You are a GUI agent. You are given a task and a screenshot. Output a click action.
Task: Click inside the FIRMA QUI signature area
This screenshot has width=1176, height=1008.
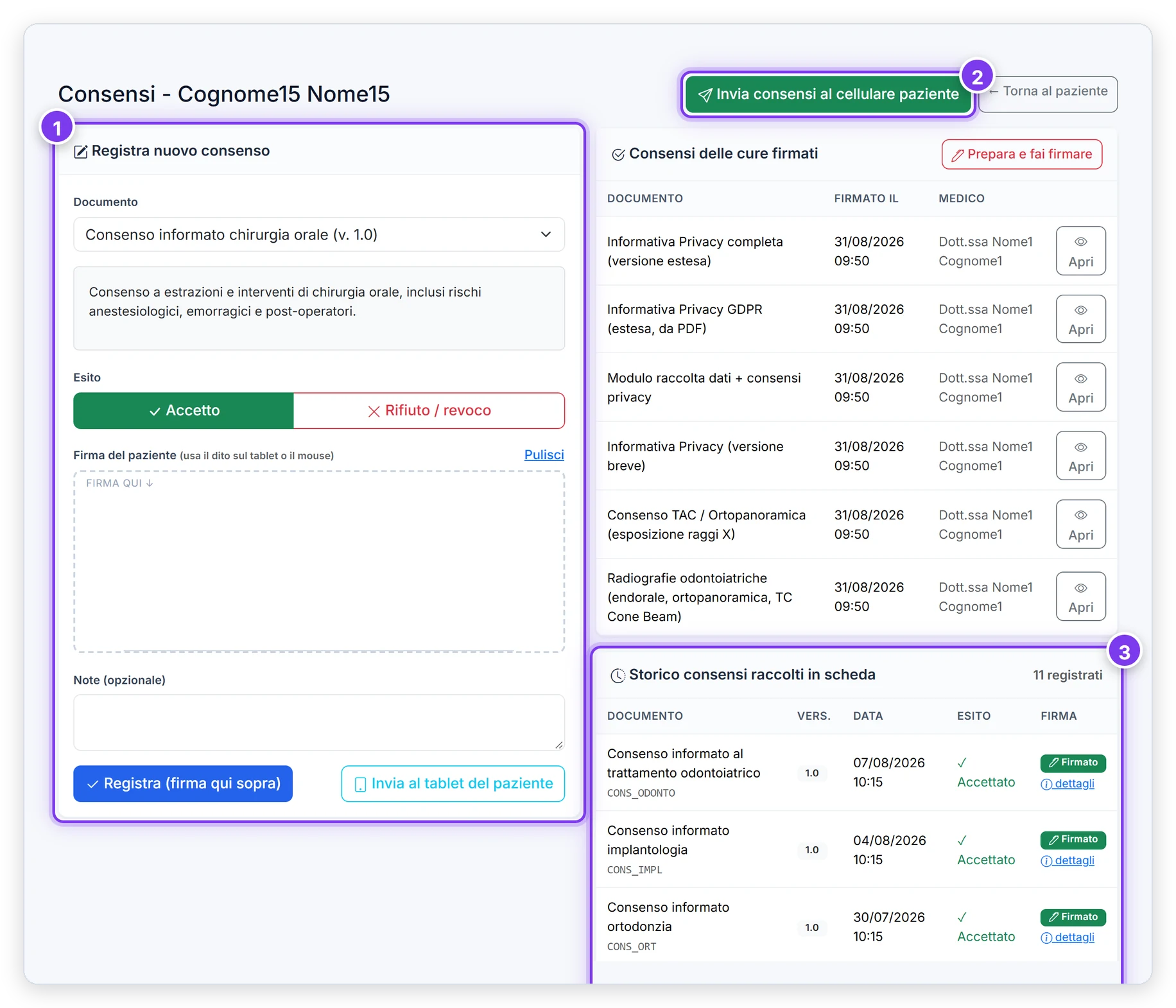pyautogui.click(x=319, y=562)
